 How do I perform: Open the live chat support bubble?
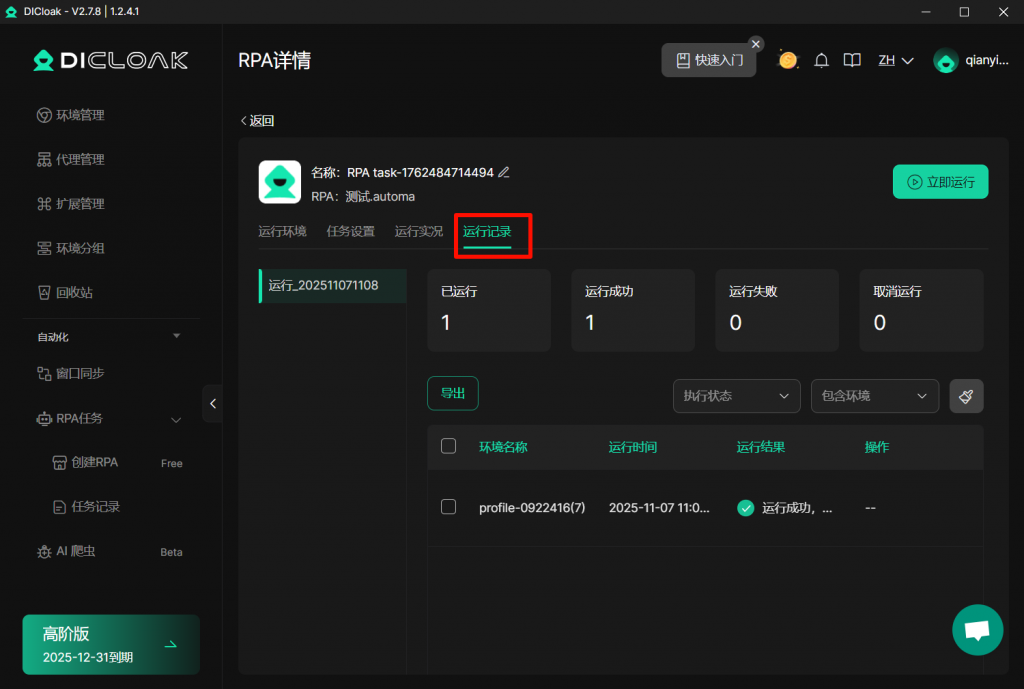[977, 630]
